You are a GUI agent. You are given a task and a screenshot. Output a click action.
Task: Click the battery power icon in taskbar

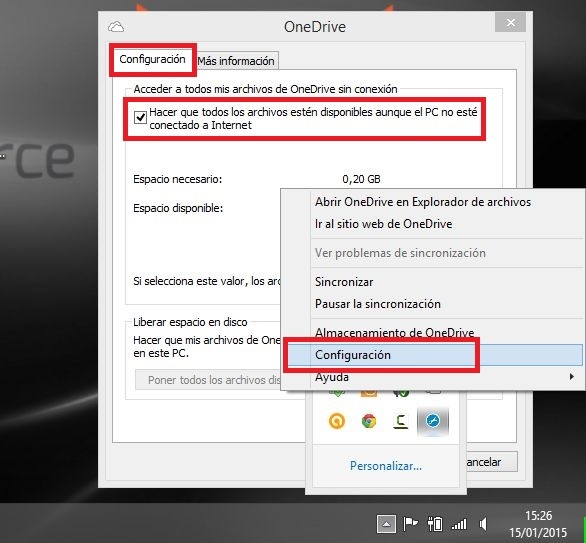[x=435, y=524]
